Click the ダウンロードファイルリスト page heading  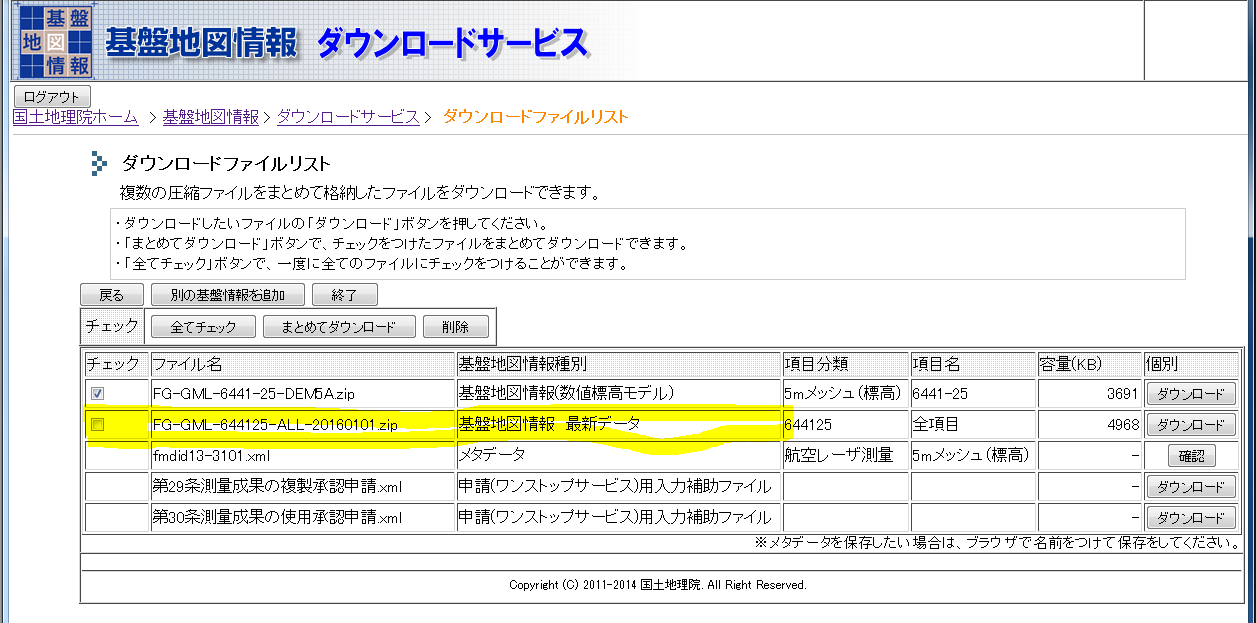pyautogui.click(x=226, y=164)
